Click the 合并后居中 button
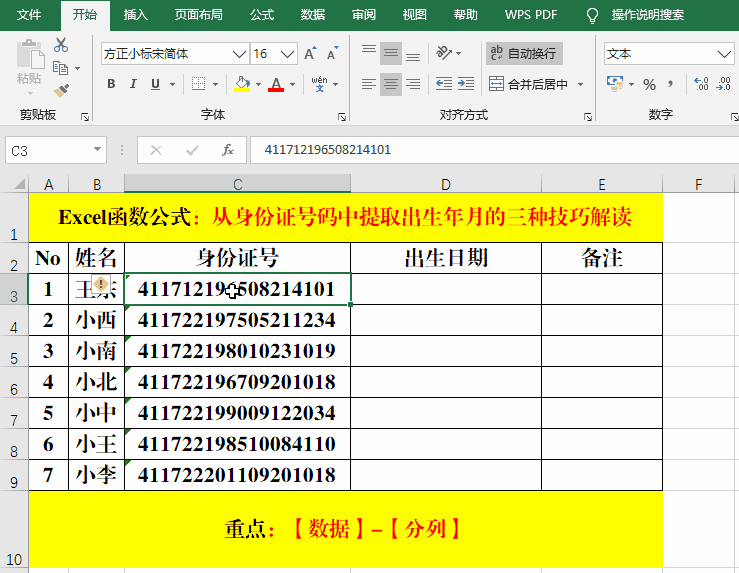The width and height of the screenshot is (739, 573). (x=528, y=84)
